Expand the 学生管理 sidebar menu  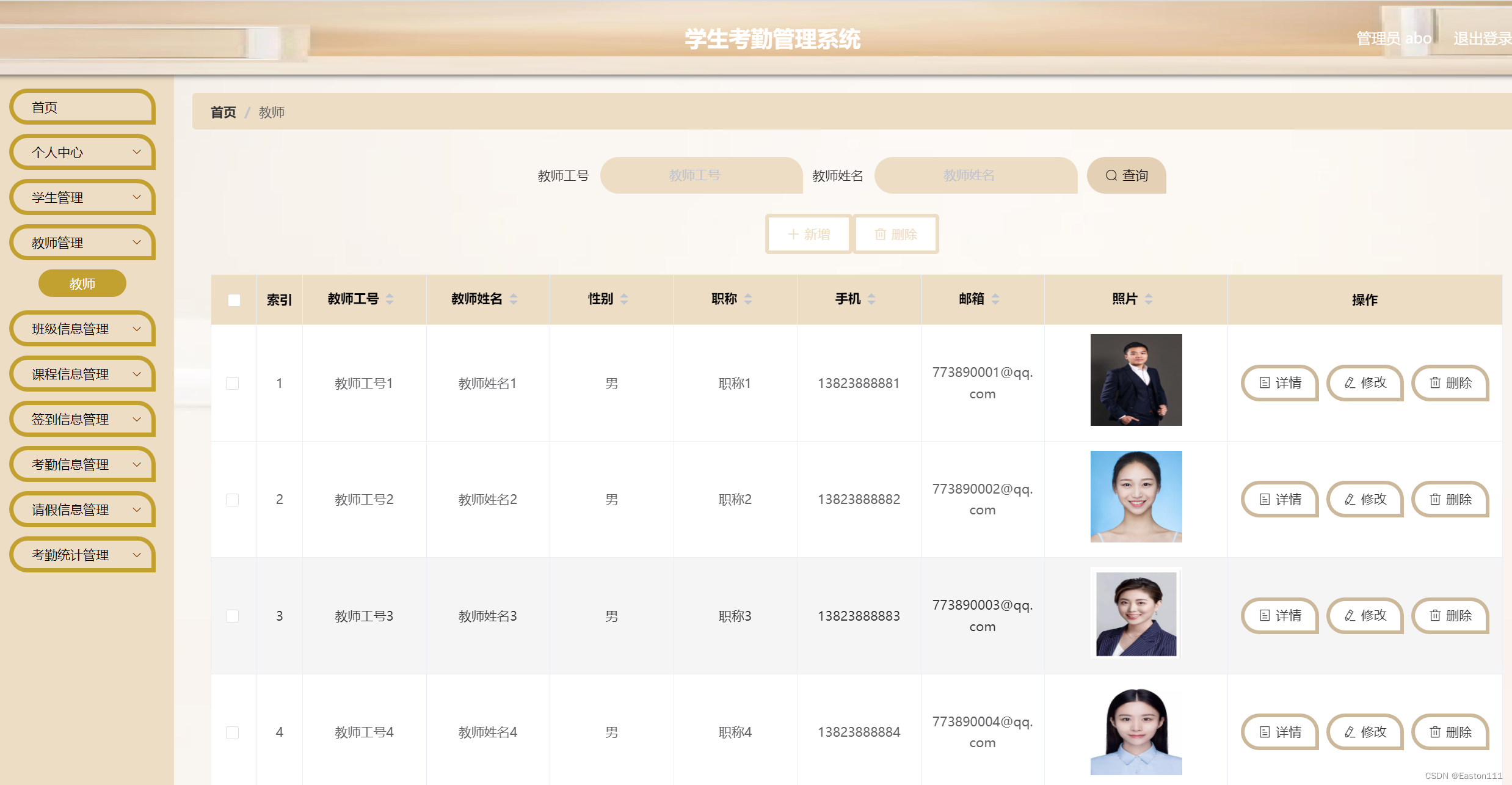click(82, 197)
